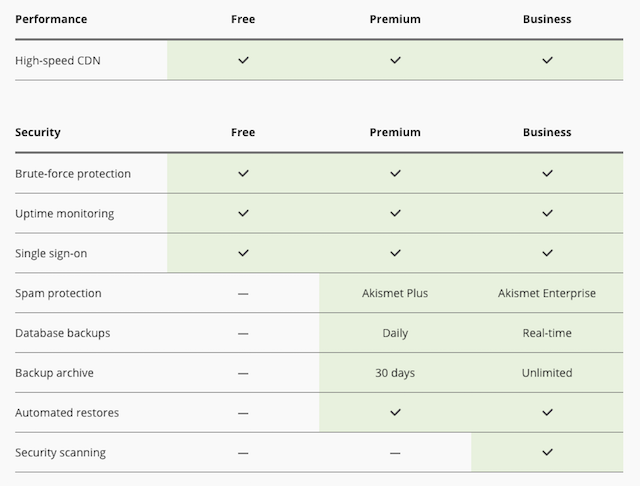Click the Security scanning checkmark for Business
The width and height of the screenshot is (640, 486).
coord(547,452)
